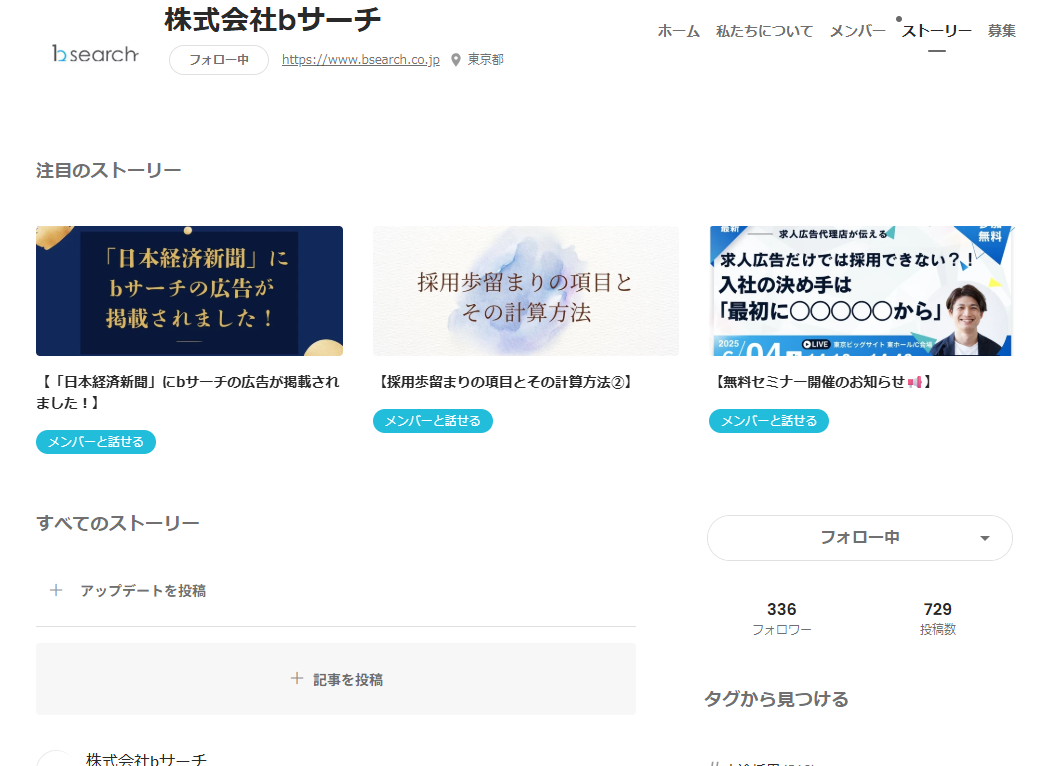
Task: Click メンバーと話せる tag under 無料セミナー story
Action: (768, 421)
